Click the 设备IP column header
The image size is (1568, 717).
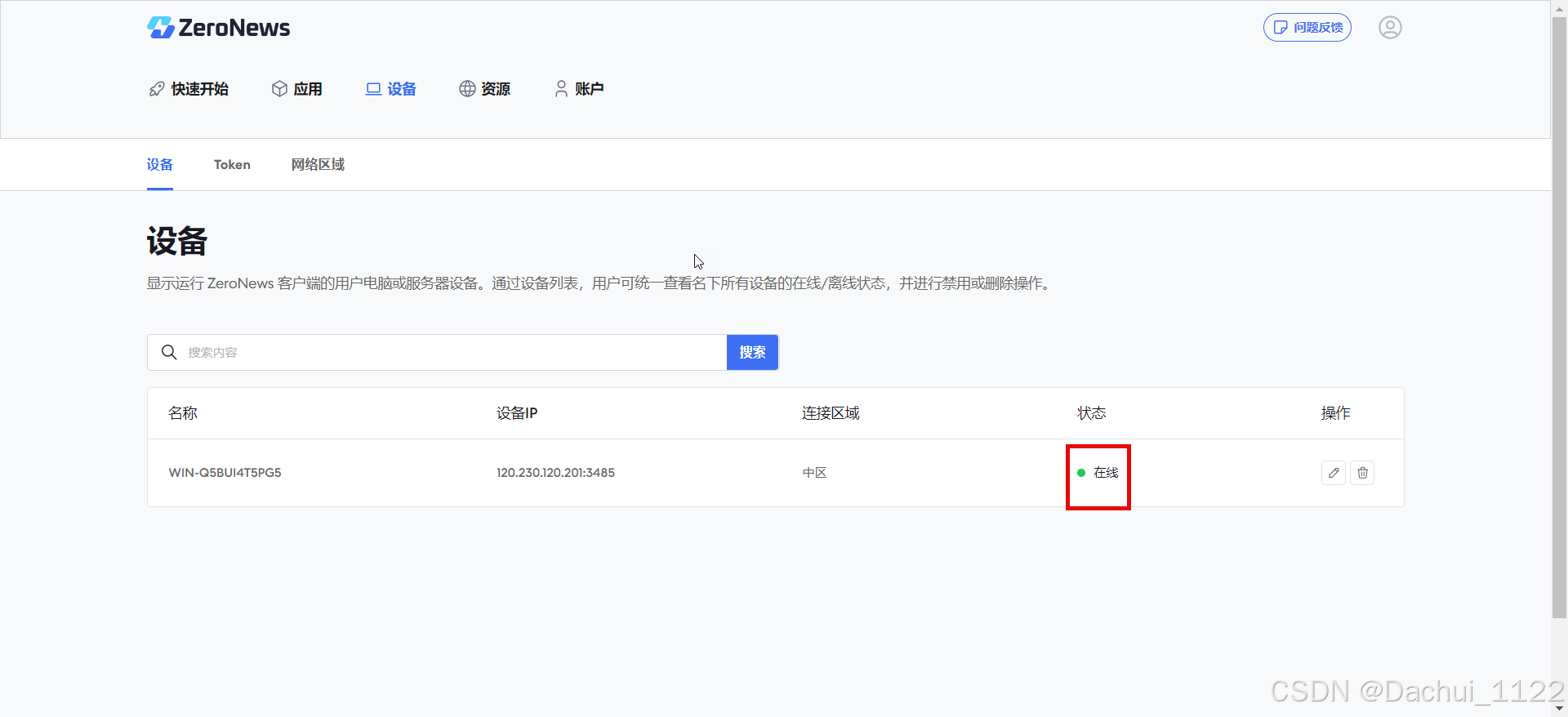[517, 413]
